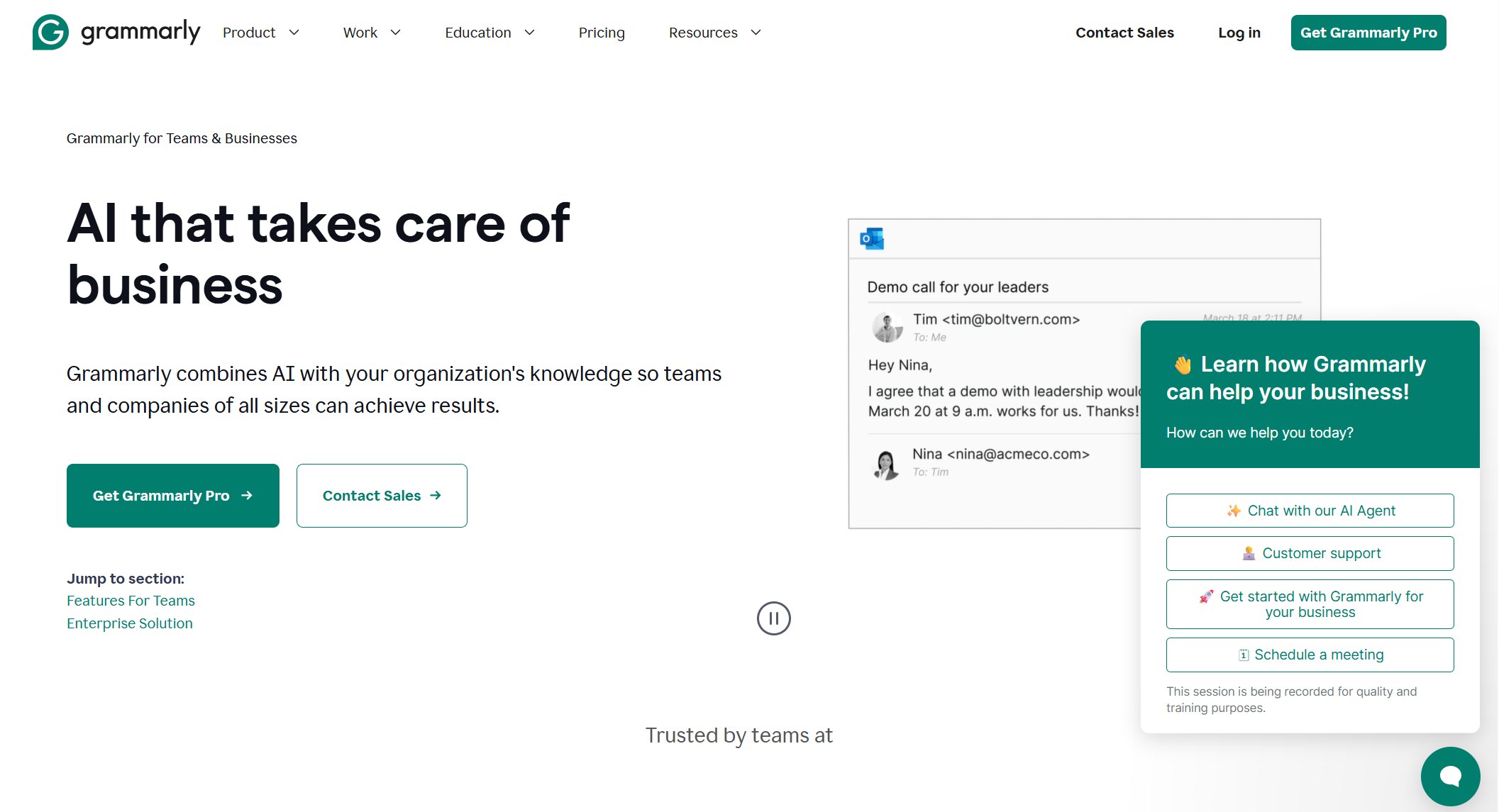1499x812 pixels.
Task: Pause the hero video animation
Action: click(x=774, y=618)
